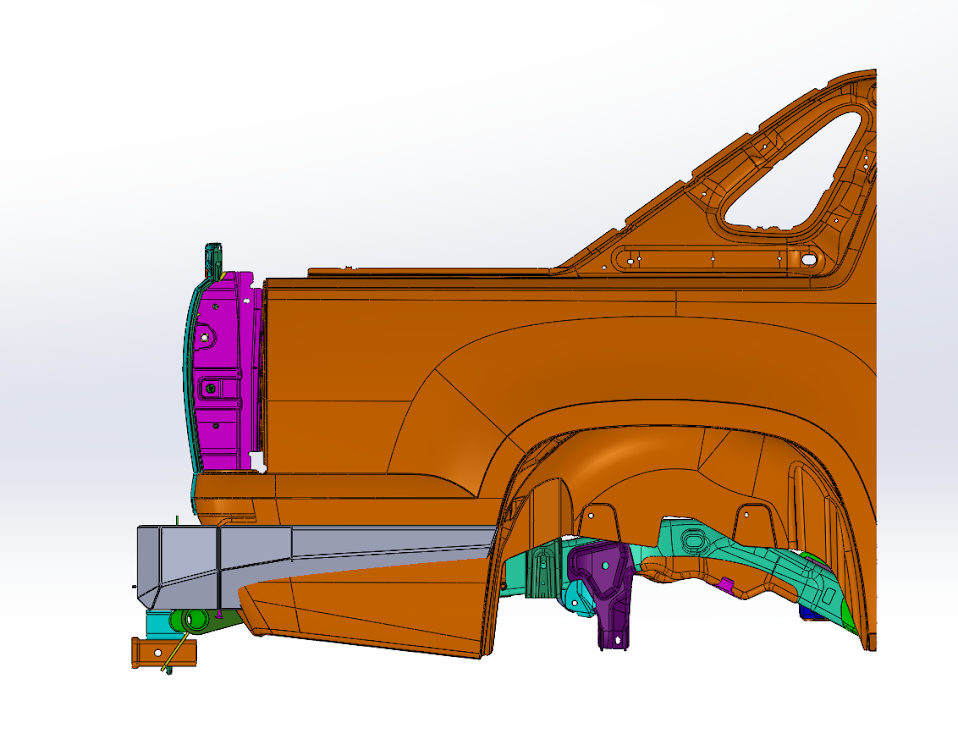Viewport: 958px width, 740px height.
Task: Select the elongated slot below quarter window
Action: pos(700,258)
